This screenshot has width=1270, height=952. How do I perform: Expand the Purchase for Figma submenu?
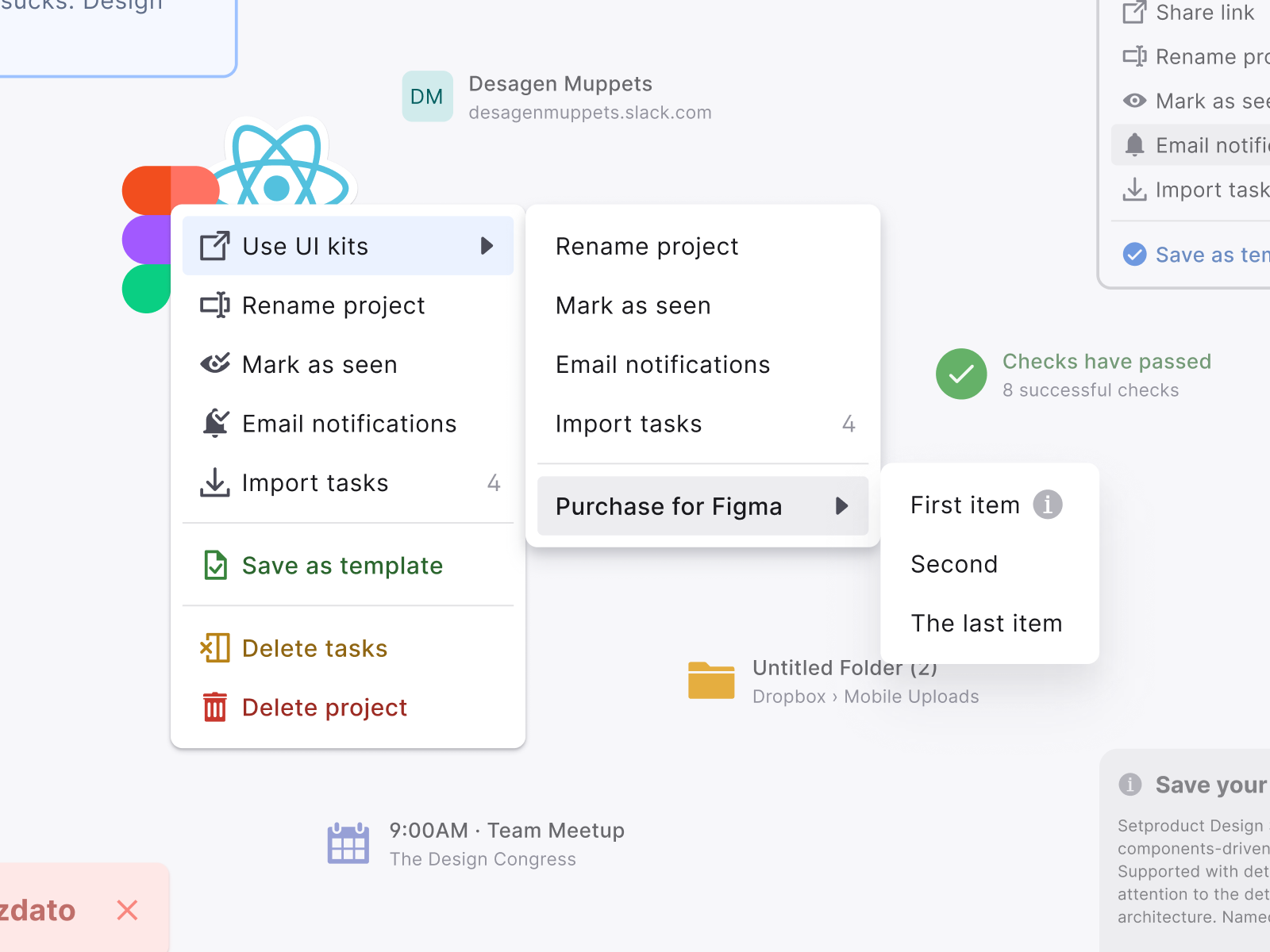click(x=842, y=506)
